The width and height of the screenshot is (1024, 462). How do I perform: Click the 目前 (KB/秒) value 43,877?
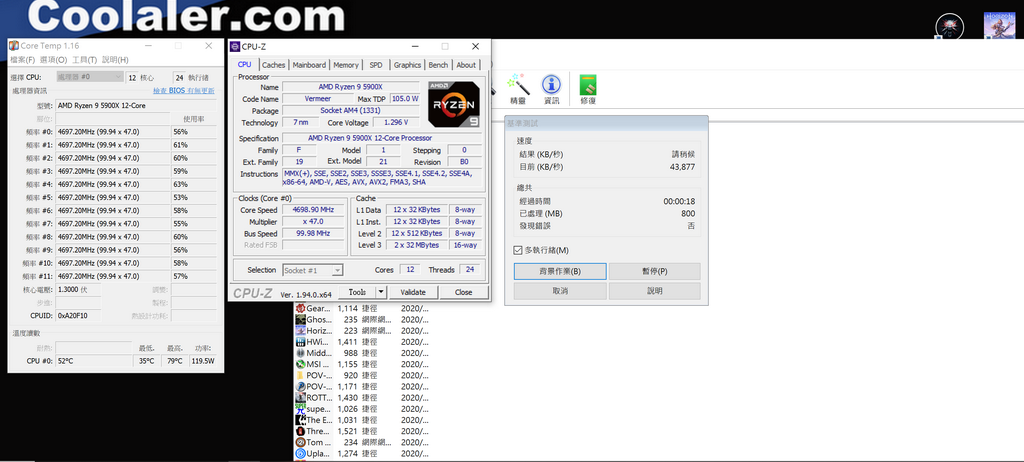tap(682, 167)
